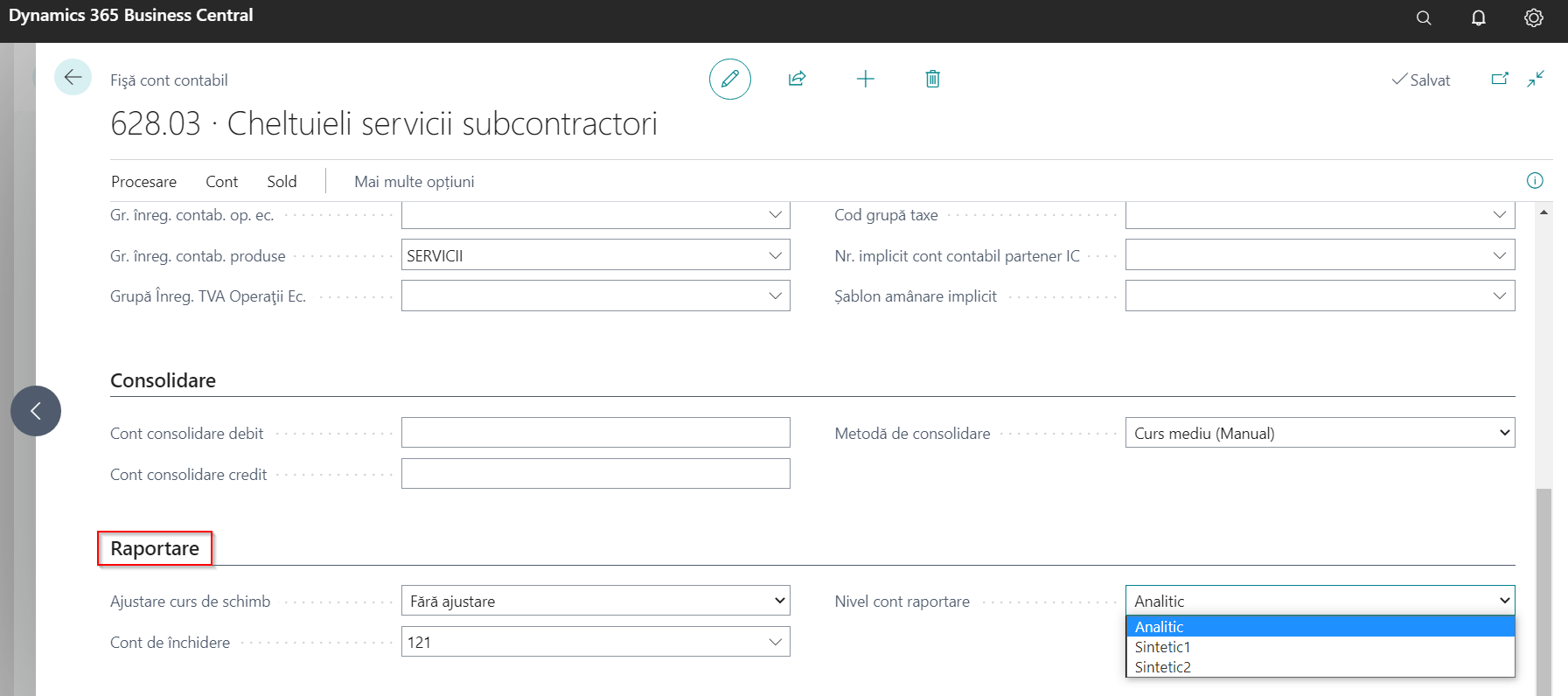Image resolution: width=1568 pixels, height=696 pixels.
Task: Show the FactBox info pane icon
Action: 1535,181
